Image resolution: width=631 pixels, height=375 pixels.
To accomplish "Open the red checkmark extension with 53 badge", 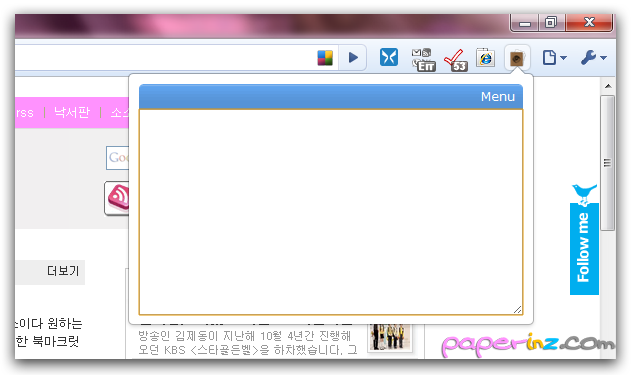I will (x=456, y=60).
